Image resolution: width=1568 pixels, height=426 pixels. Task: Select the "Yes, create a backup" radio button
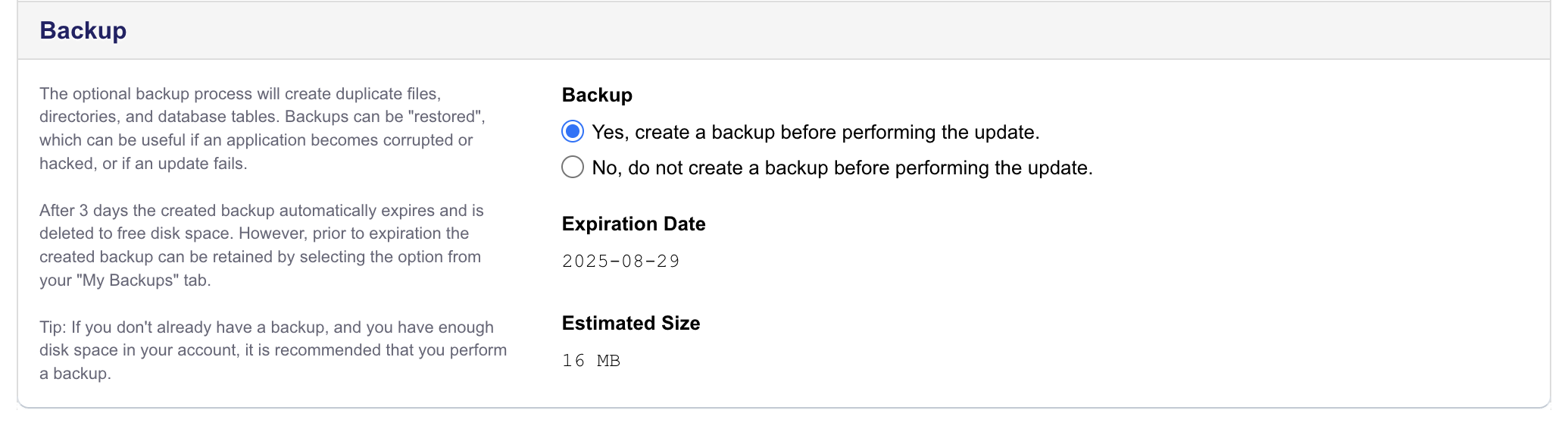(x=573, y=132)
